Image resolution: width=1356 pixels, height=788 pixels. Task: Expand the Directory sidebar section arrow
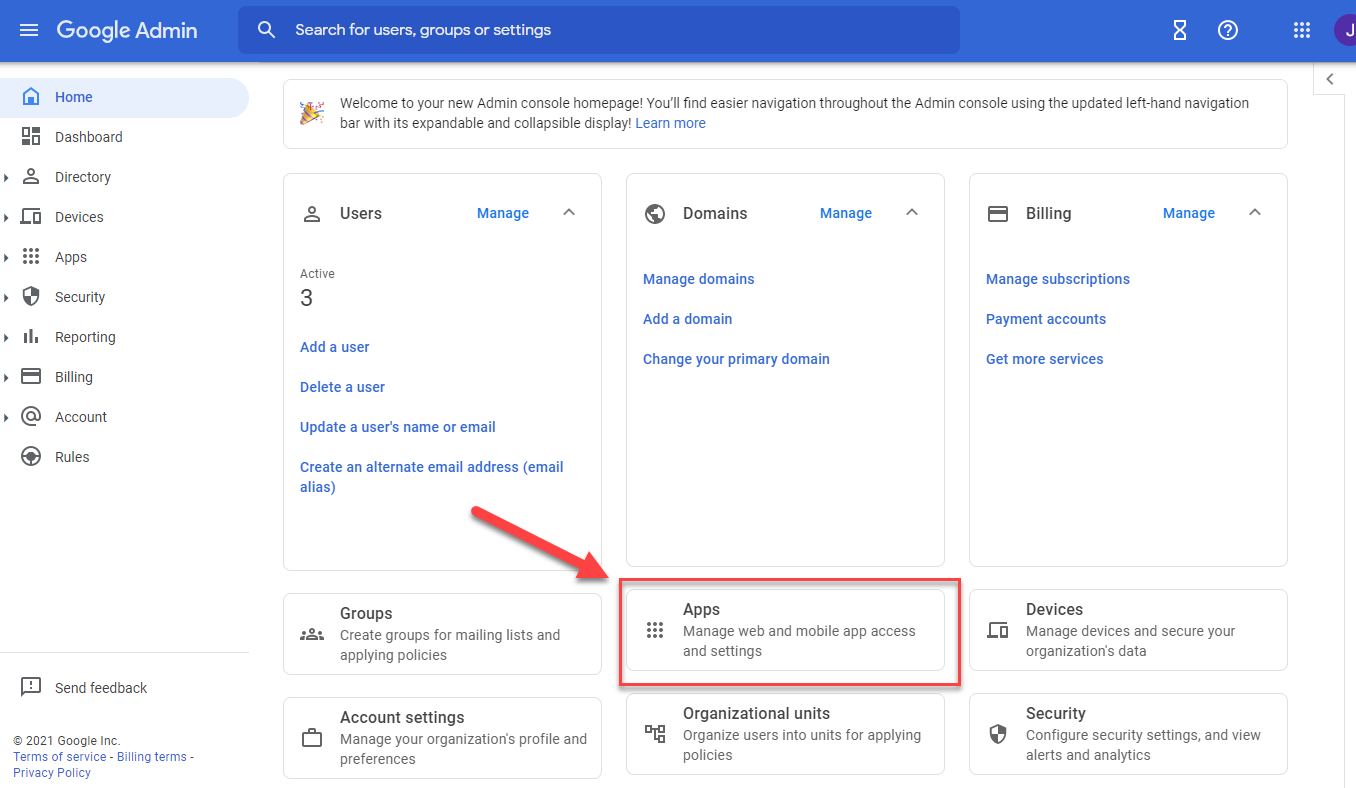coord(6,178)
